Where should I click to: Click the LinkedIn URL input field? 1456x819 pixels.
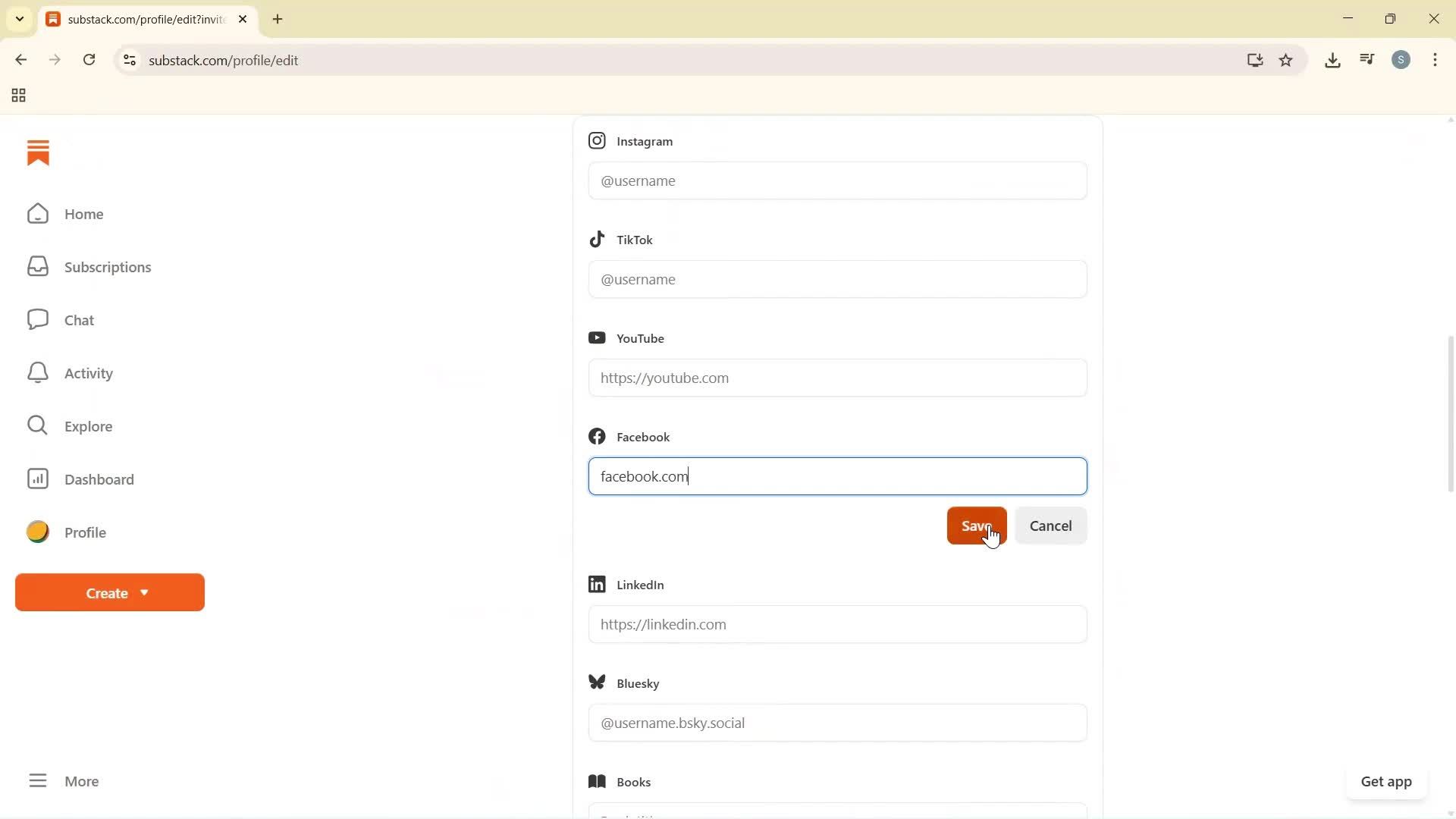836,624
